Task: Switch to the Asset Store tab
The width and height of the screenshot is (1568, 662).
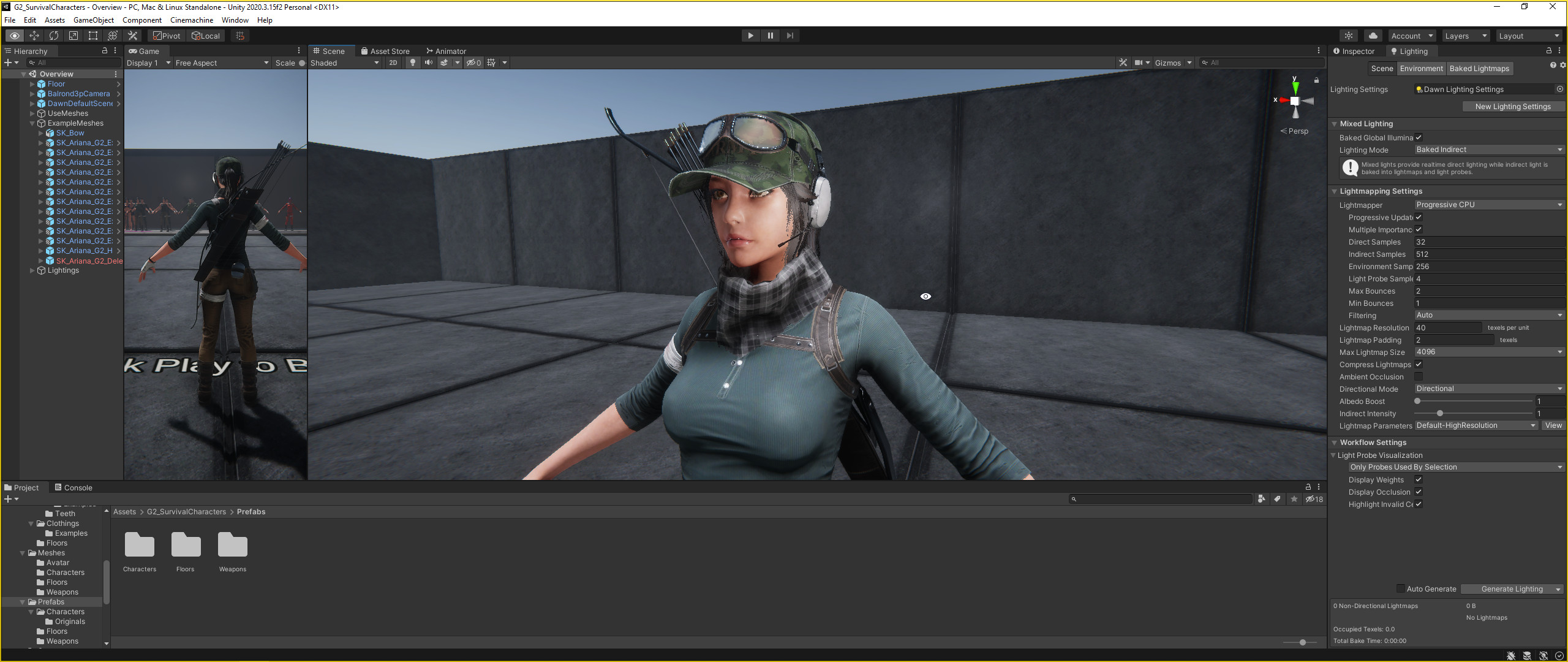Action: [x=385, y=51]
